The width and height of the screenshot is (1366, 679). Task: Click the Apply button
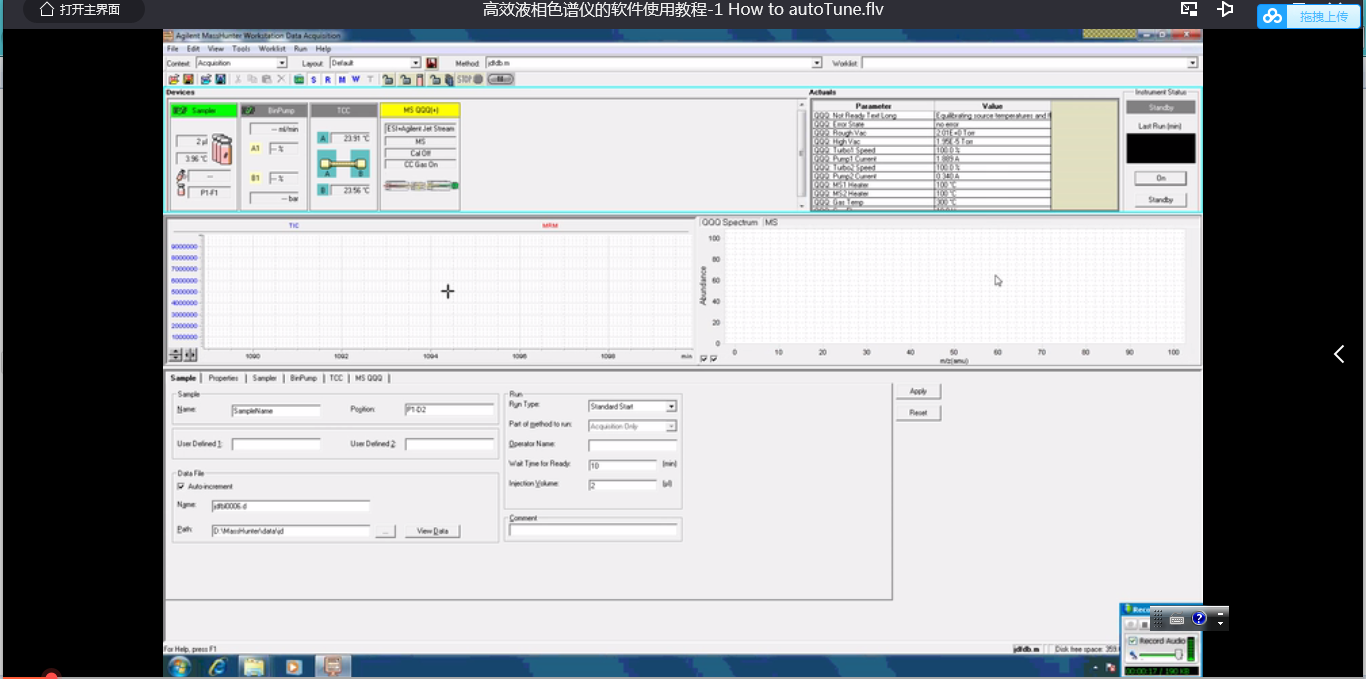tap(918, 391)
